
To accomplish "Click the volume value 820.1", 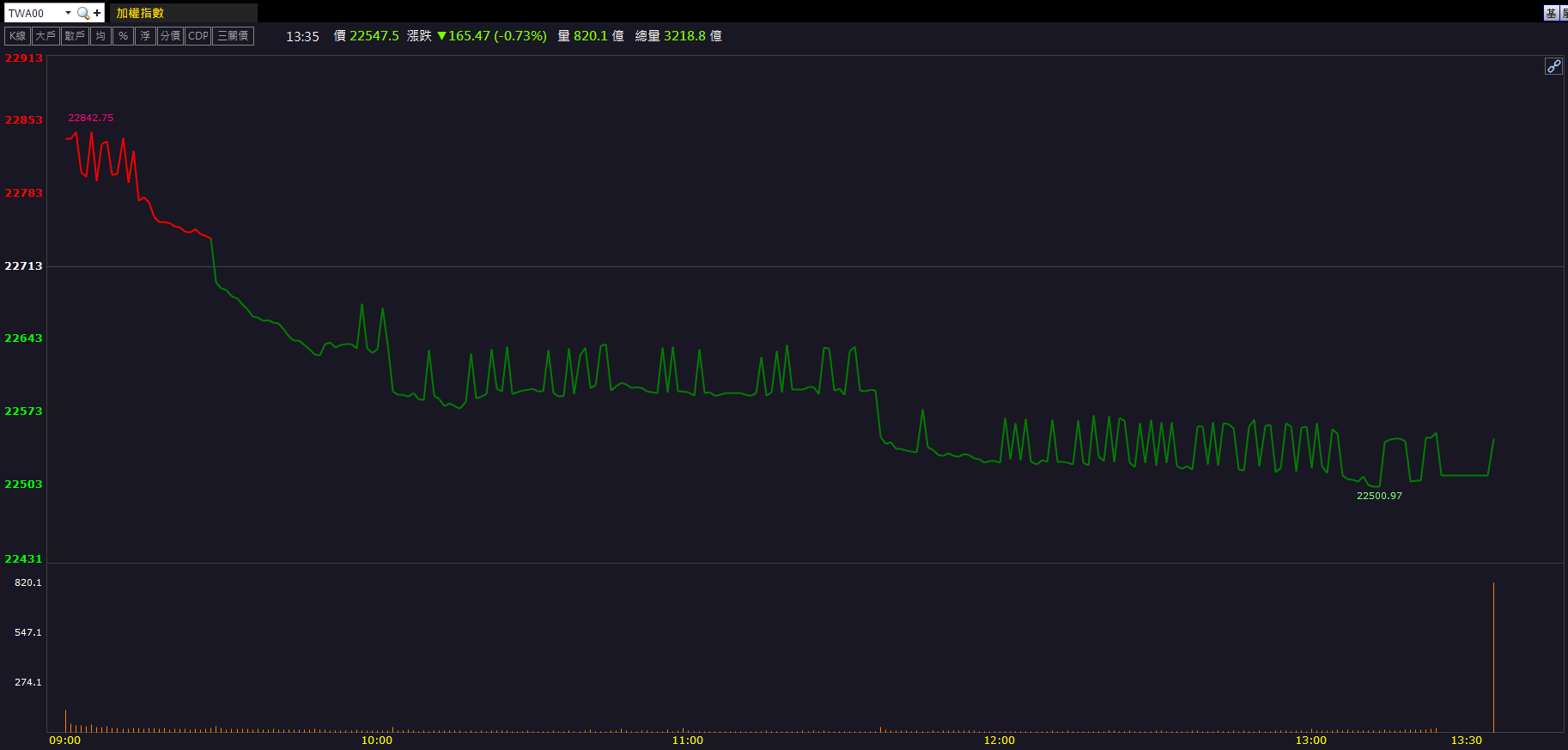I will tap(591, 36).
